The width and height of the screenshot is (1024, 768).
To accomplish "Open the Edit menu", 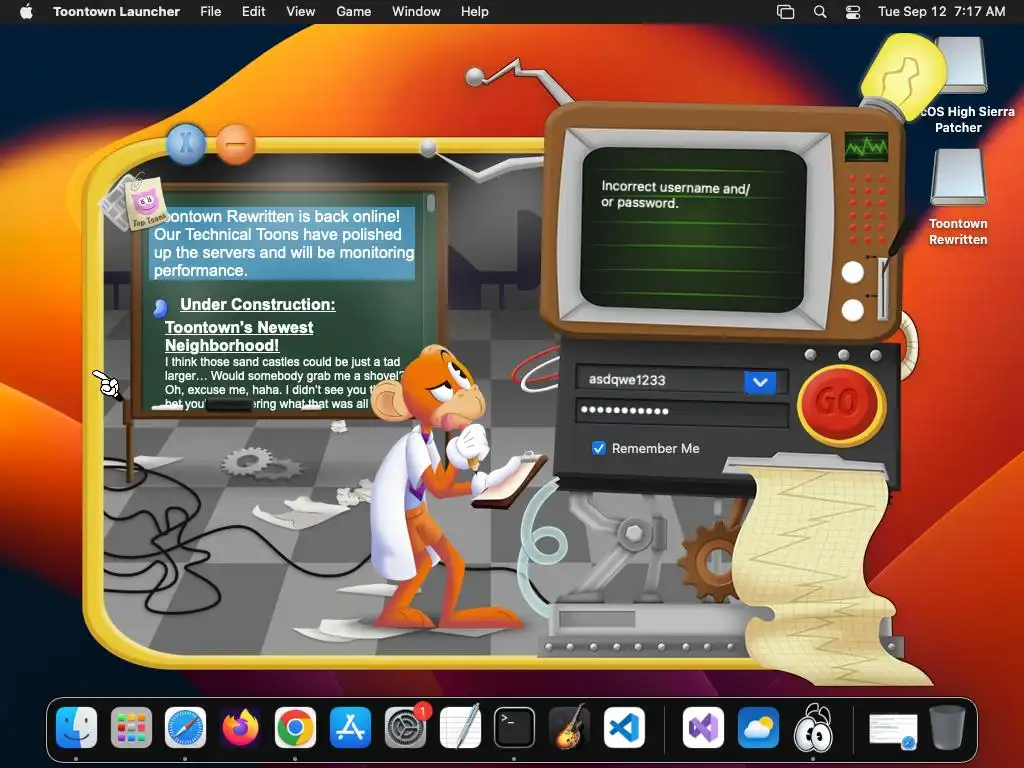I will point(253,12).
